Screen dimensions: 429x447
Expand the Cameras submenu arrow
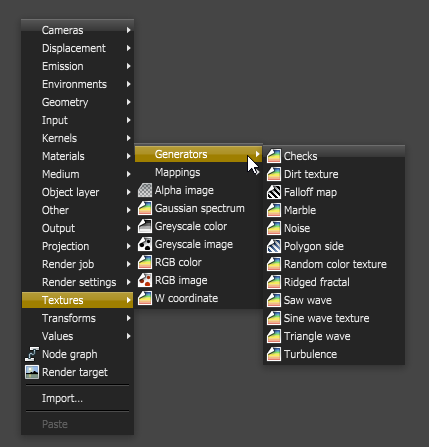tap(128, 30)
